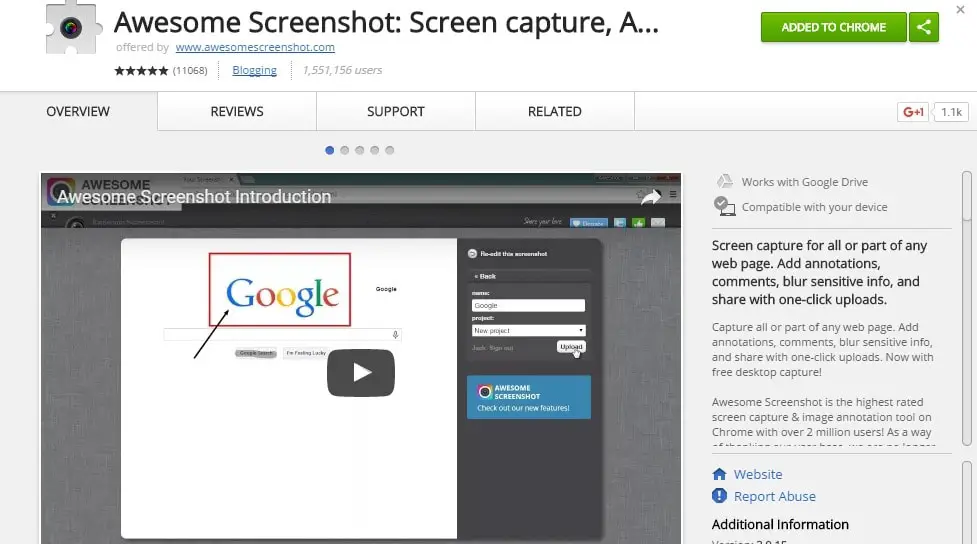This screenshot has height=544, width=977.
Task: Click the Google Drive icon
Action: (724, 181)
